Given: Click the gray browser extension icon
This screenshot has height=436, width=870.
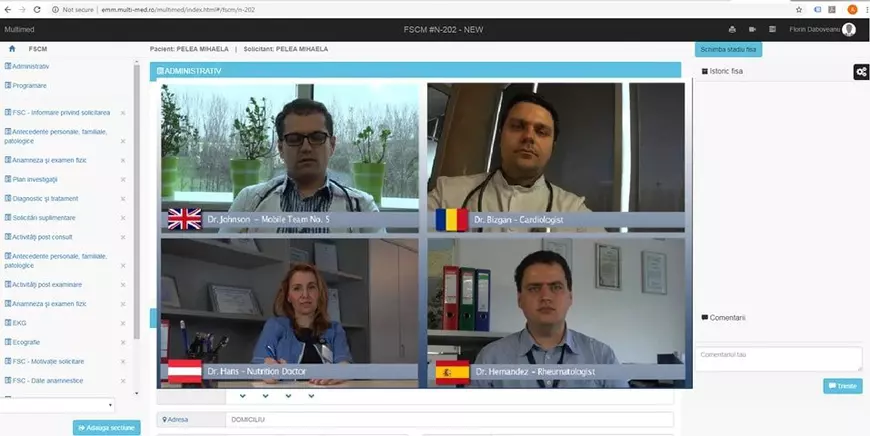Looking at the screenshot, I should tap(832, 9).
